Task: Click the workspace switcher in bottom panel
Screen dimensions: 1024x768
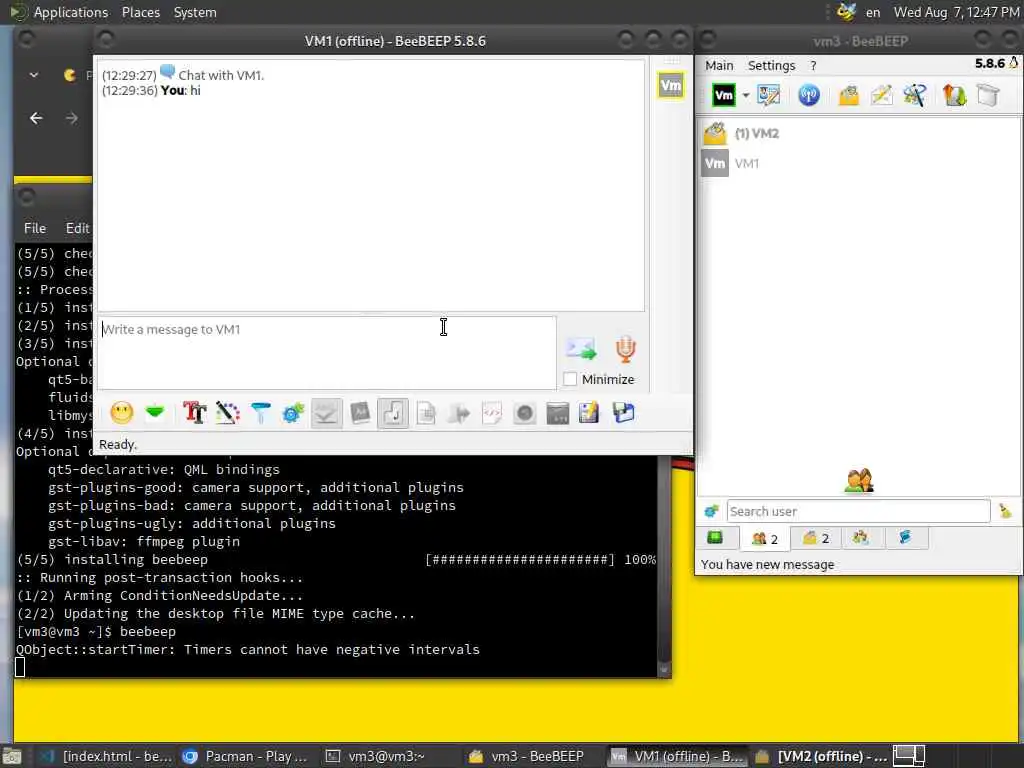Action: [908, 756]
